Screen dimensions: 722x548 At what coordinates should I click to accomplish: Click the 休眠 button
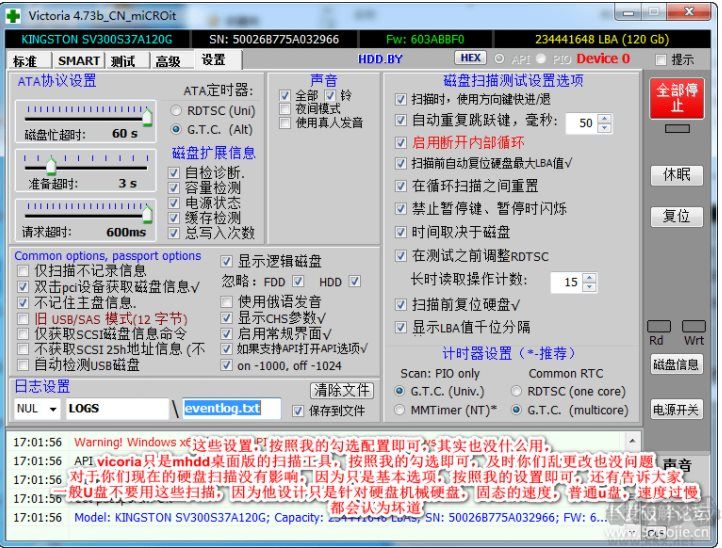[677, 175]
